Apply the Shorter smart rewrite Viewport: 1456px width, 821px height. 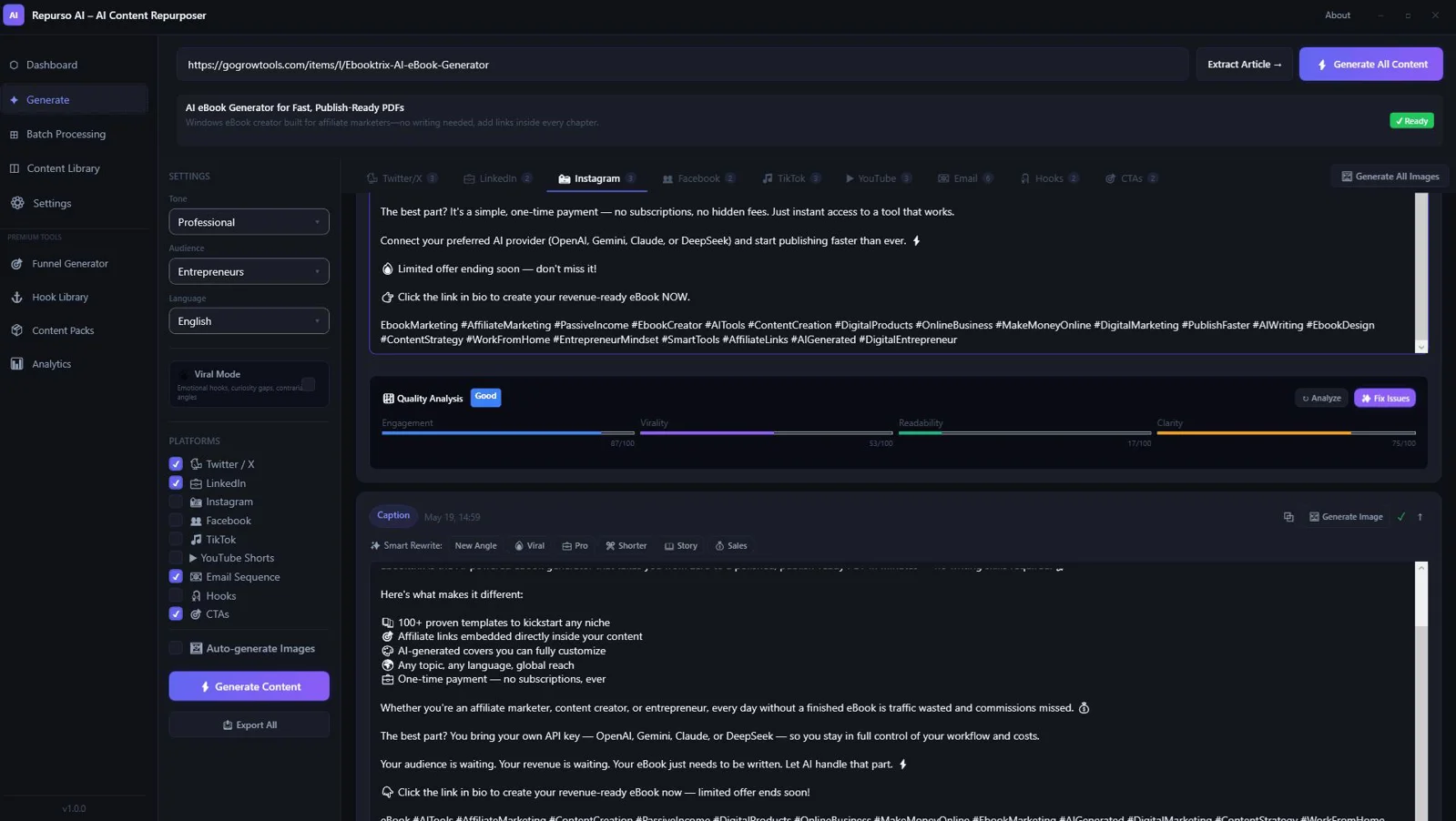tap(626, 546)
